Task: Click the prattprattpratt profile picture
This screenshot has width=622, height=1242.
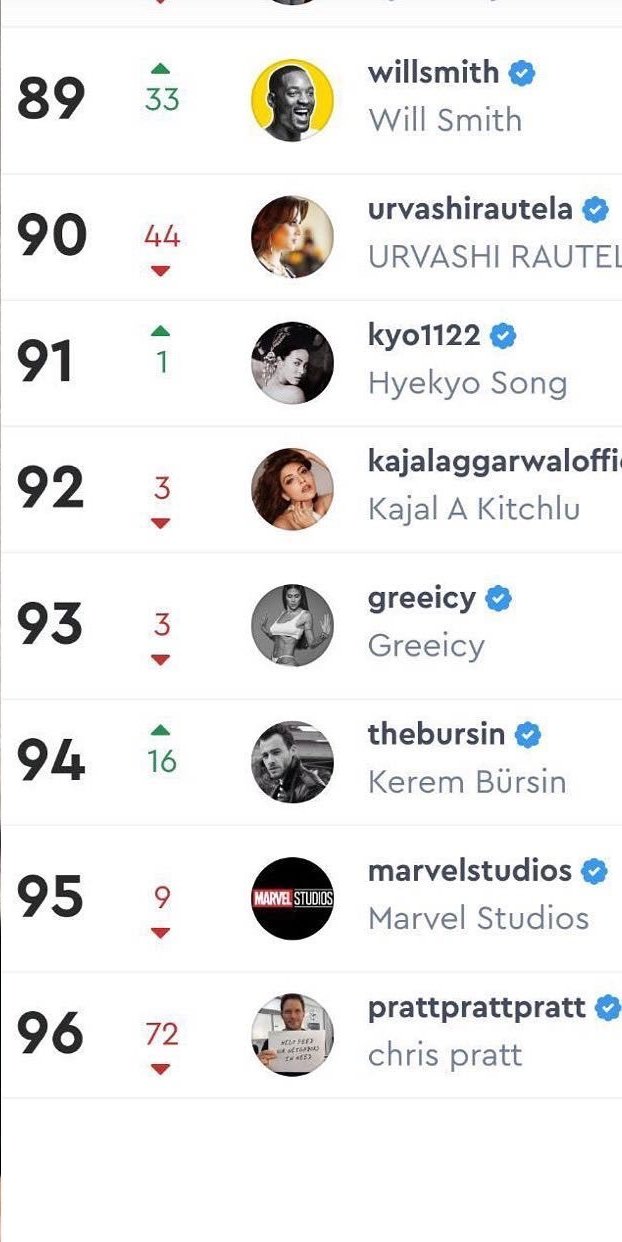Action: (292, 1034)
